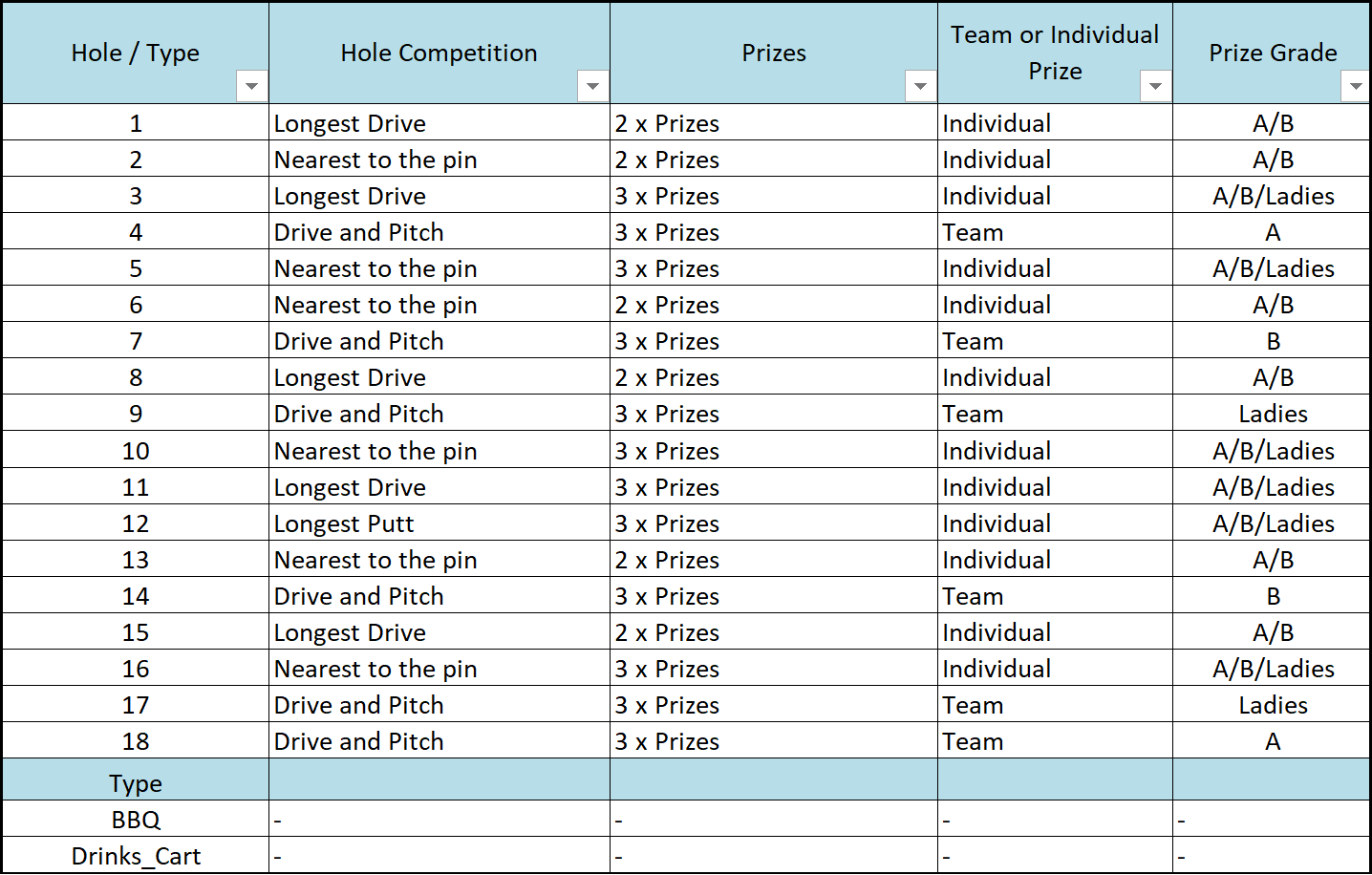Open the Hole Competition filter dropdown
The image size is (1372, 875).
pos(592,87)
